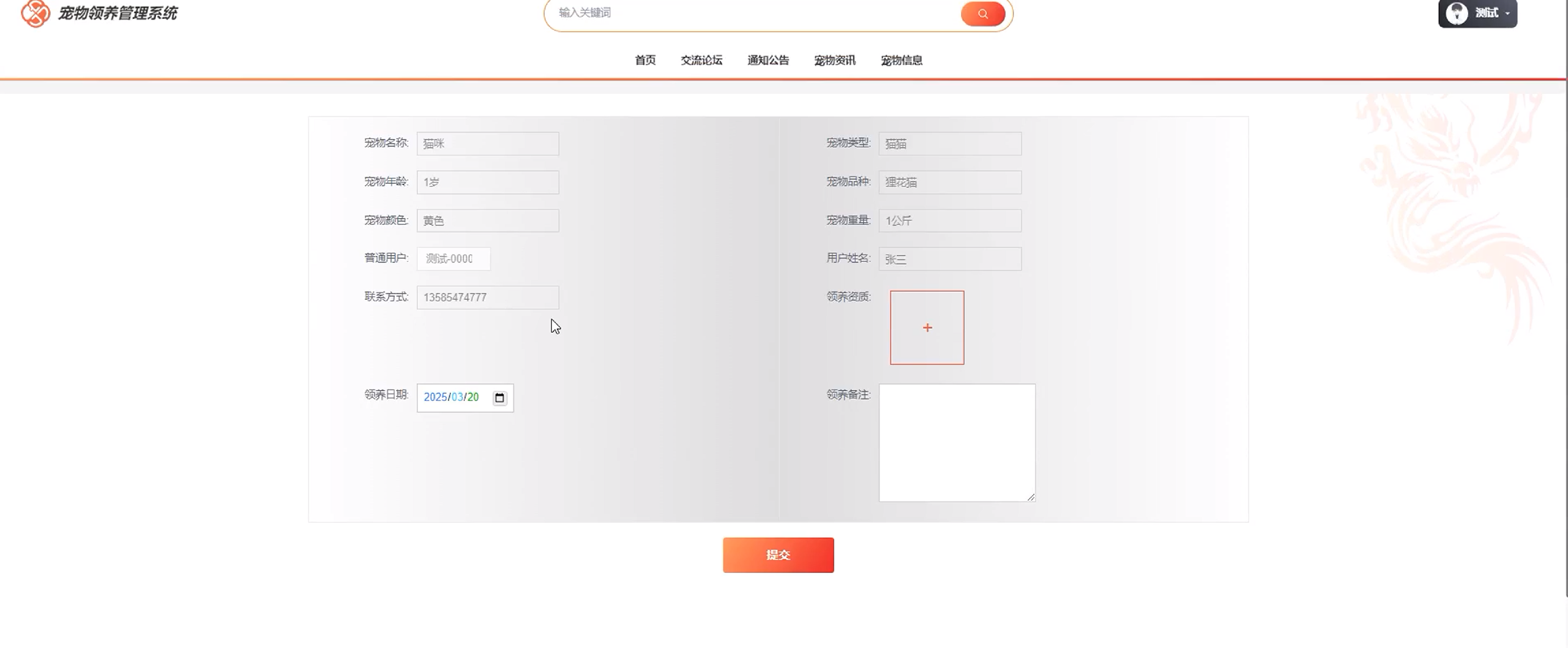The height and width of the screenshot is (648, 1568).
Task: Expand the 测试 user dropdown arrow
Action: 1508,13
